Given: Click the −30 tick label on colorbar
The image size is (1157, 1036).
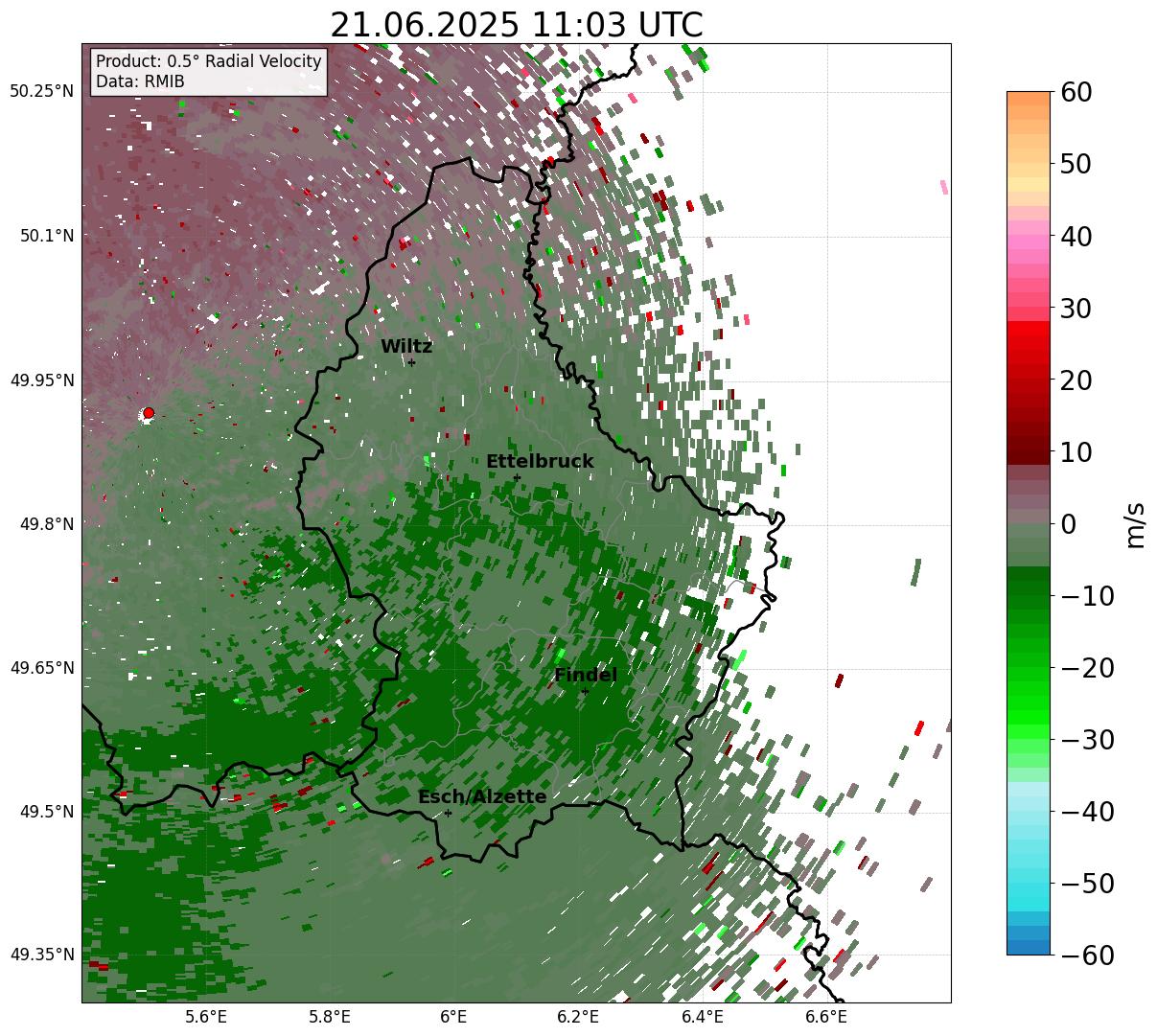Looking at the screenshot, I should click(1087, 740).
